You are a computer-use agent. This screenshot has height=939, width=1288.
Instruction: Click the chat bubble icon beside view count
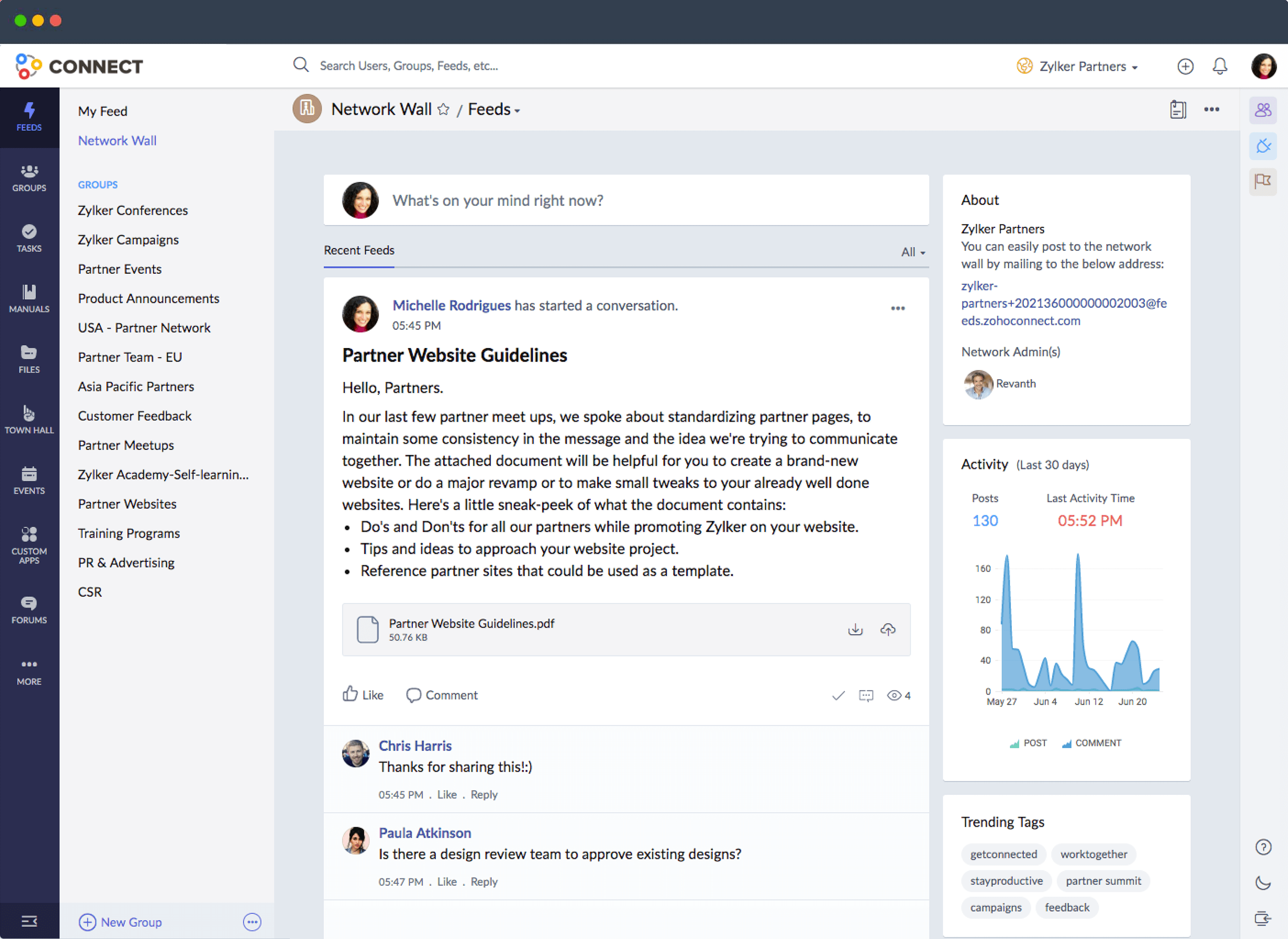(x=866, y=695)
